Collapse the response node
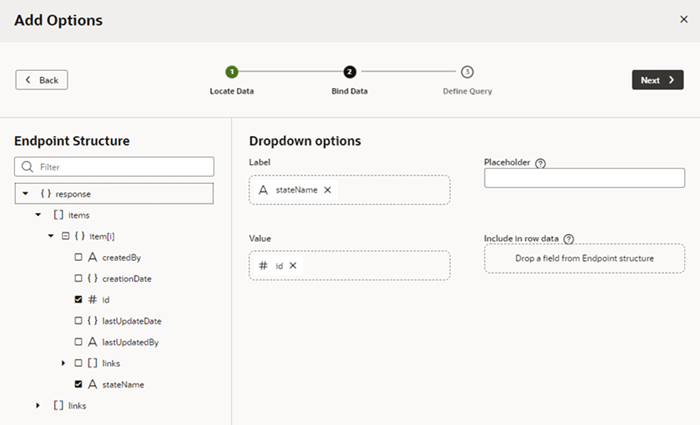The image size is (700, 425). (x=25, y=194)
